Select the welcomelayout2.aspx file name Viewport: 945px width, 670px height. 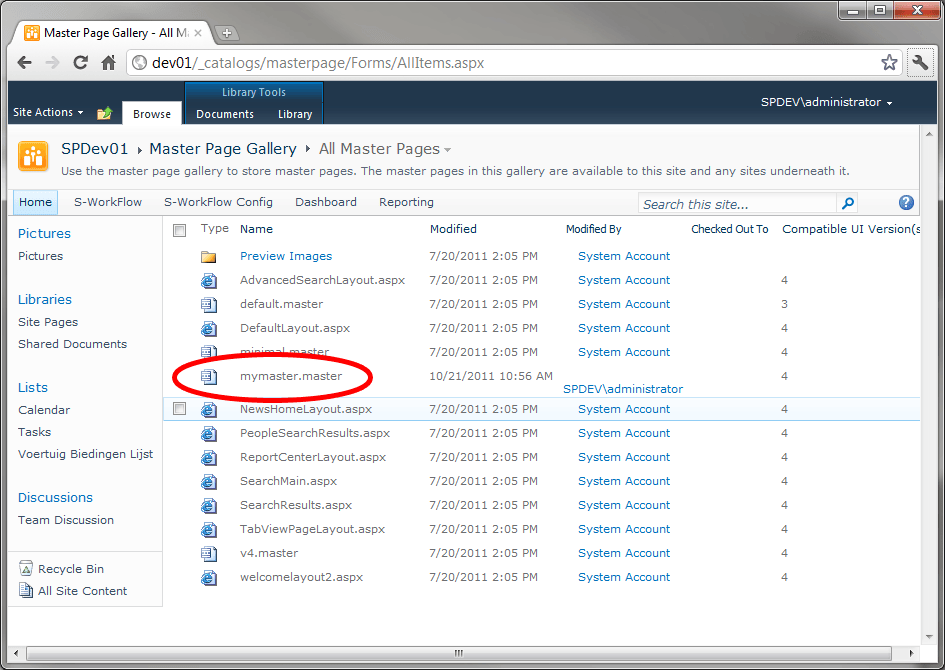point(301,577)
